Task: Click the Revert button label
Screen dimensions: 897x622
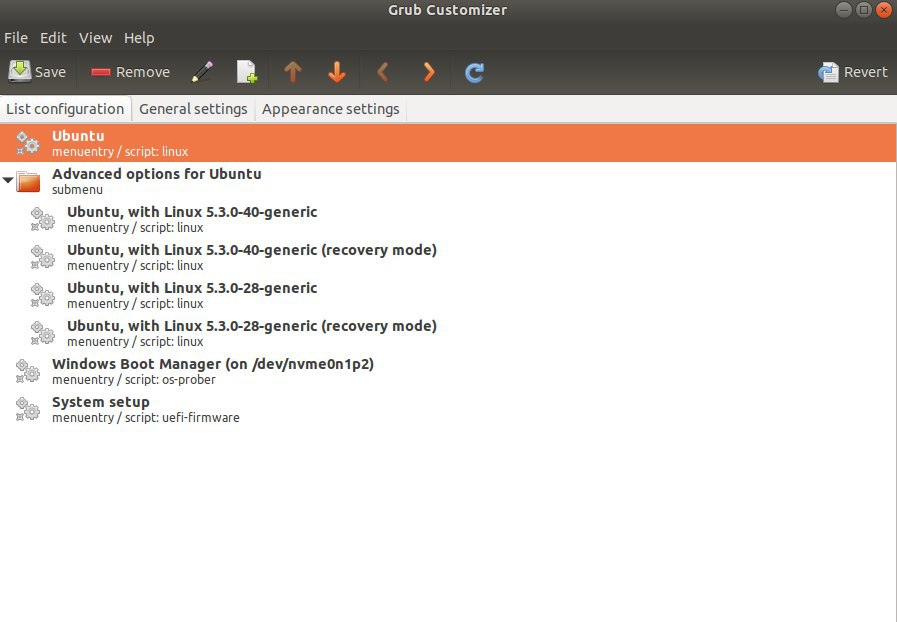Action: pos(866,72)
